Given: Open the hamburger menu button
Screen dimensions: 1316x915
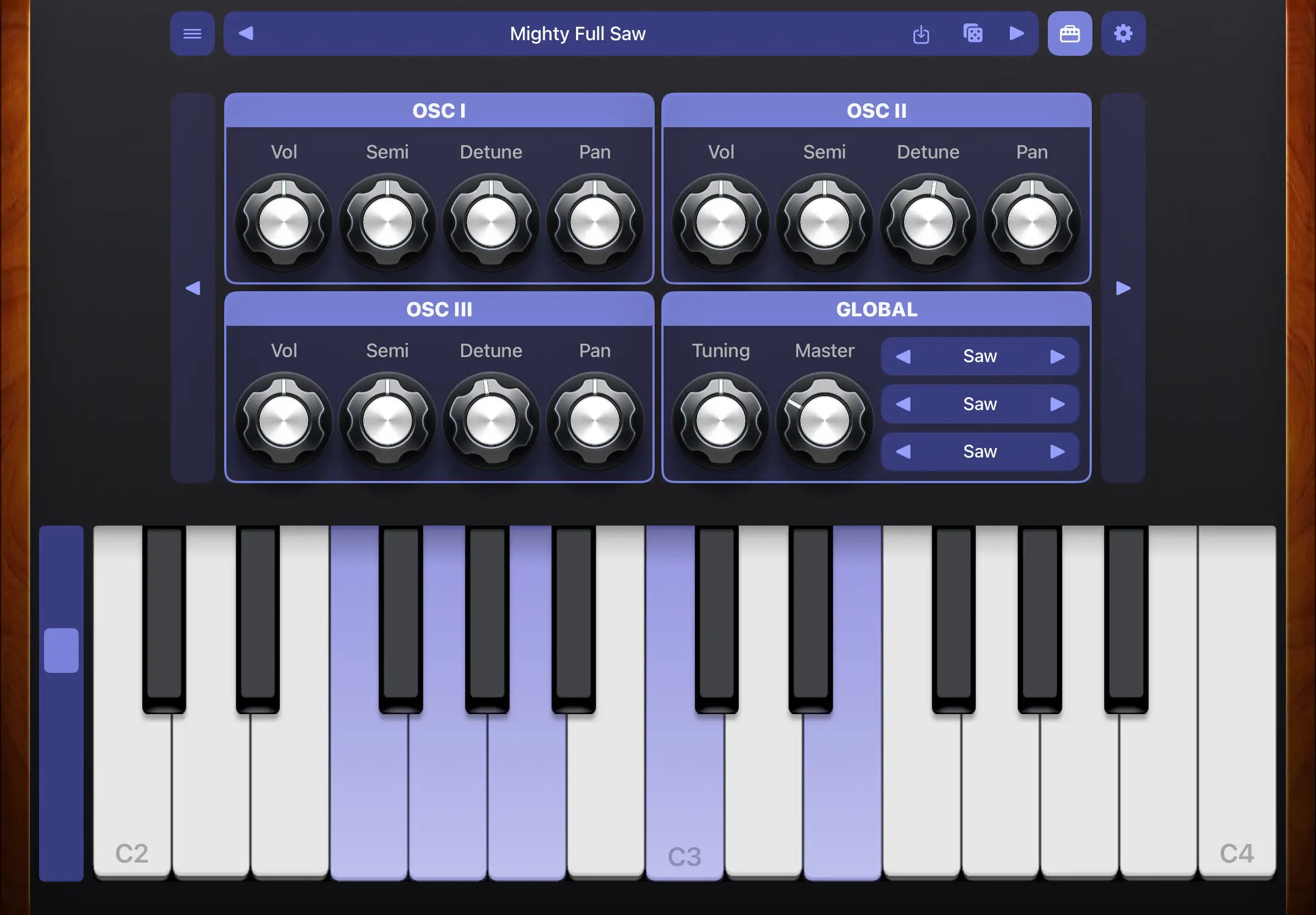Looking at the screenshot, I should click(x=192, y=34).
